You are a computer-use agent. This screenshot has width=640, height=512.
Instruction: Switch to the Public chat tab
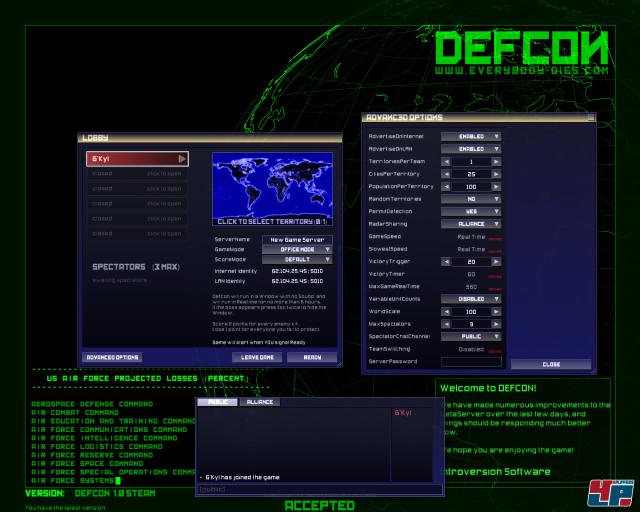coord(218,402)
